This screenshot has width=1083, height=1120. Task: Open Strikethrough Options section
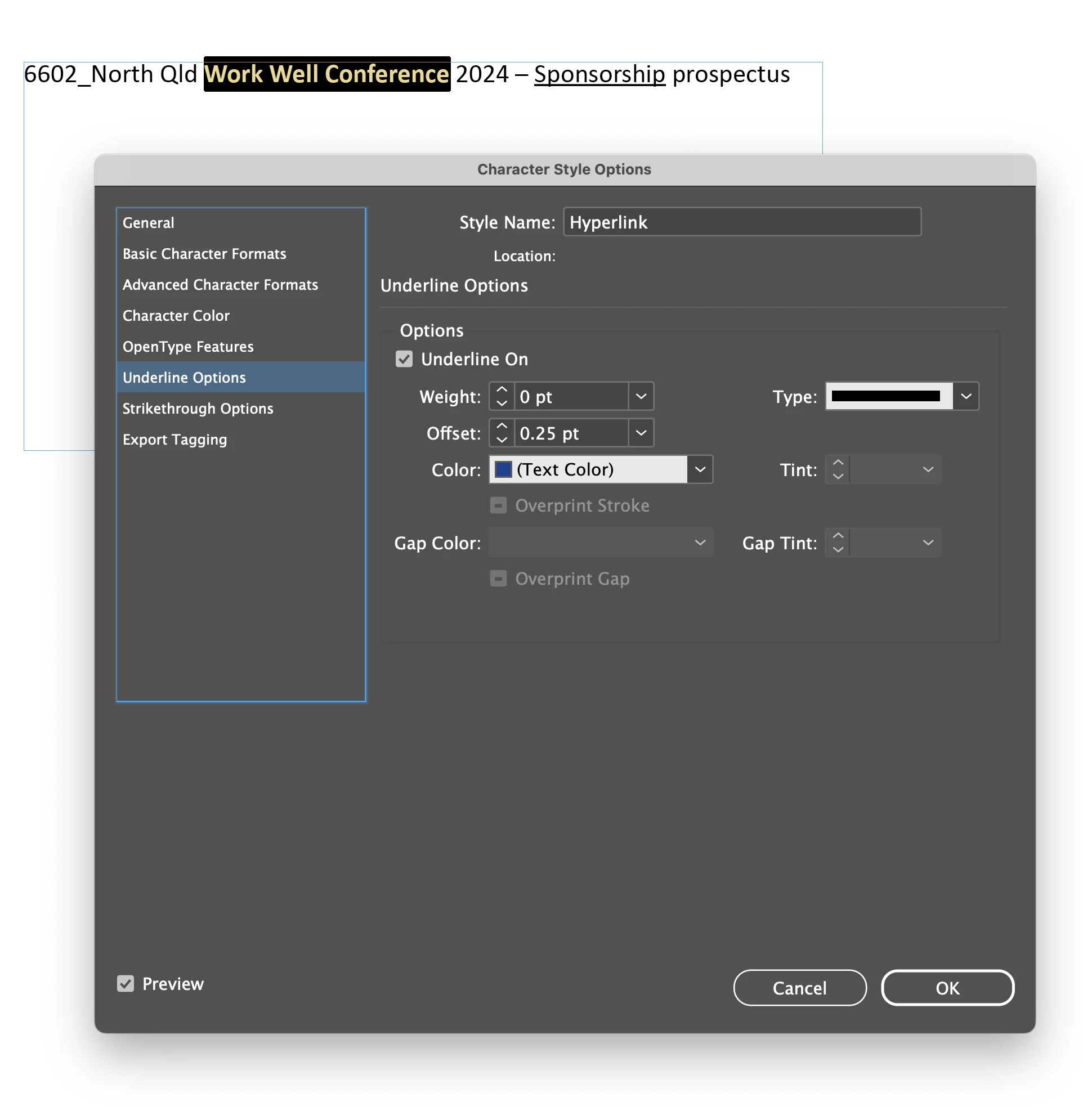click(x=198, y=409)
